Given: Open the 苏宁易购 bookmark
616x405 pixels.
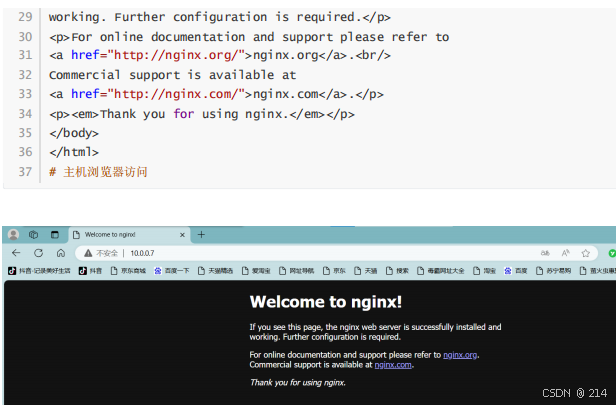Looking at the screenshot, I should click(x=554, y=271).
